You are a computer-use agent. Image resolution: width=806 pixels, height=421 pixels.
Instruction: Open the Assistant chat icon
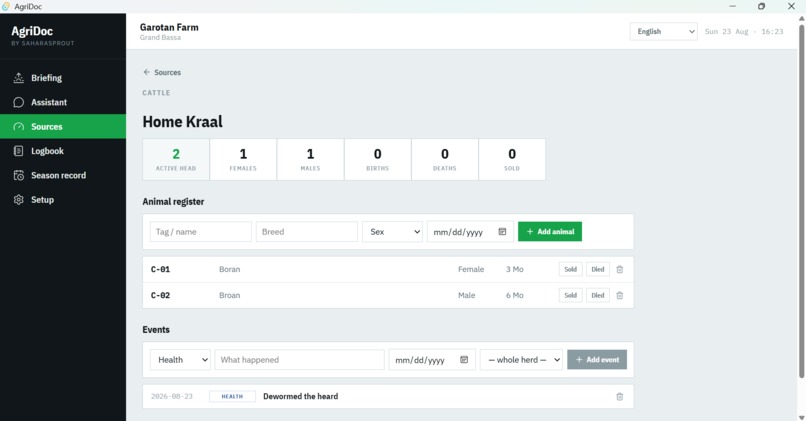pyautogui.click(x=19, y=102)
